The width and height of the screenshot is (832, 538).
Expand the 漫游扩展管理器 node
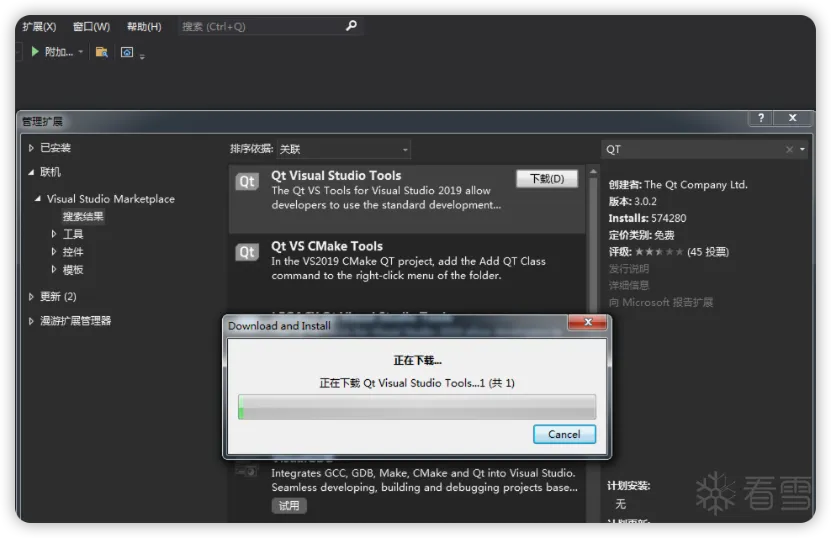coord(31,321)
